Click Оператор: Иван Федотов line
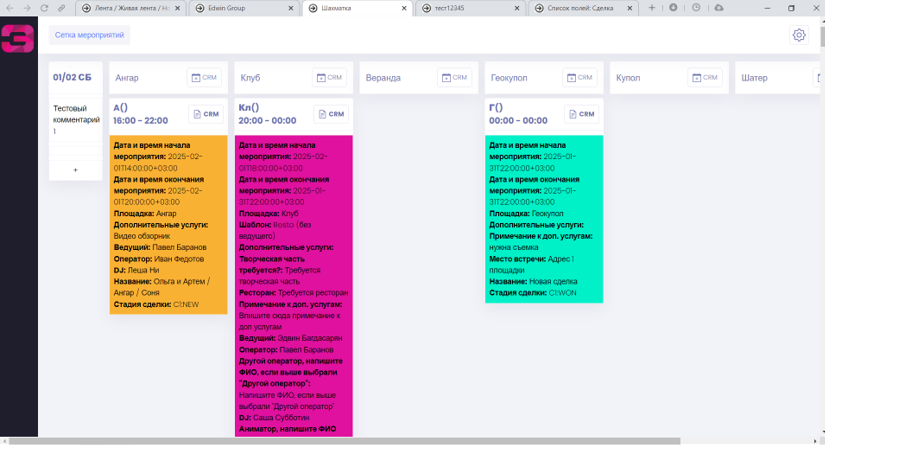 click(159, 259)
